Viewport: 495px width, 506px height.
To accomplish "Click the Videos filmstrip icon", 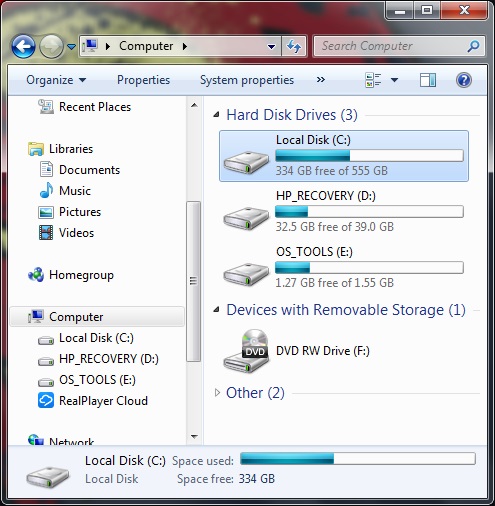I will point(46,233).
